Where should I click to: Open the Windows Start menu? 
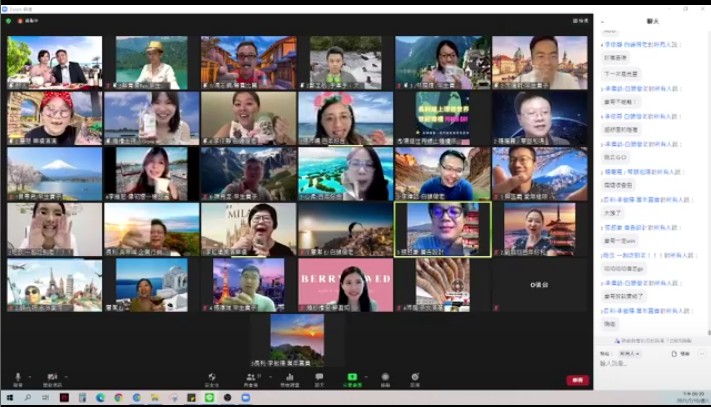pyautogui.click(x=10, y=397)
